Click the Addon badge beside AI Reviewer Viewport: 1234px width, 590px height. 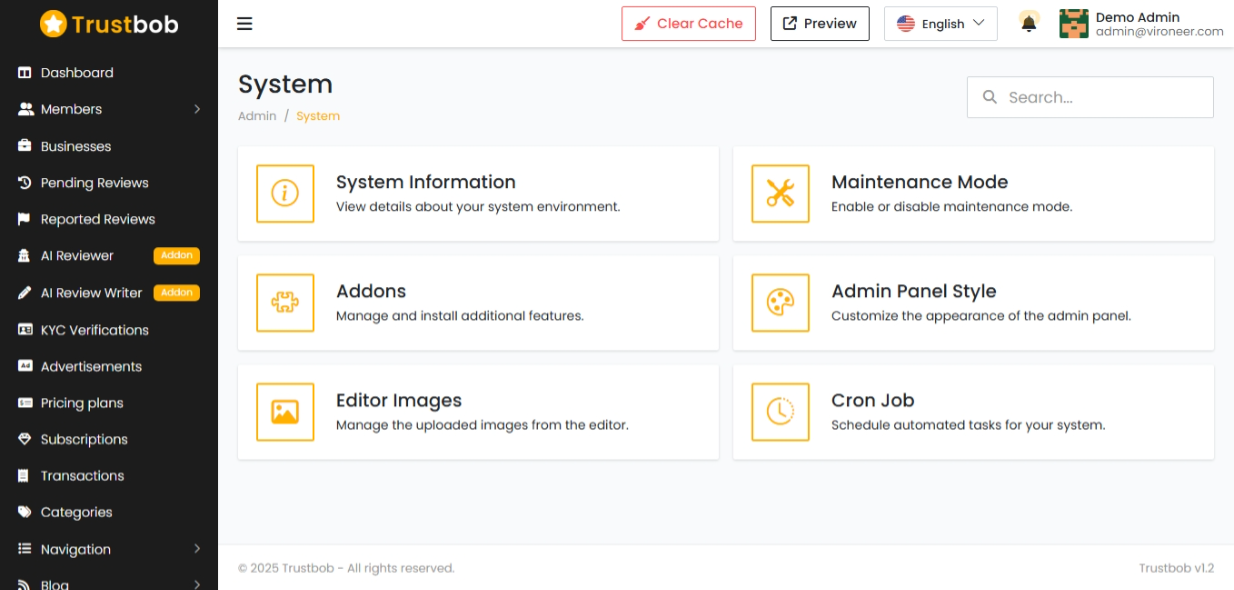[x=177, y=256]
